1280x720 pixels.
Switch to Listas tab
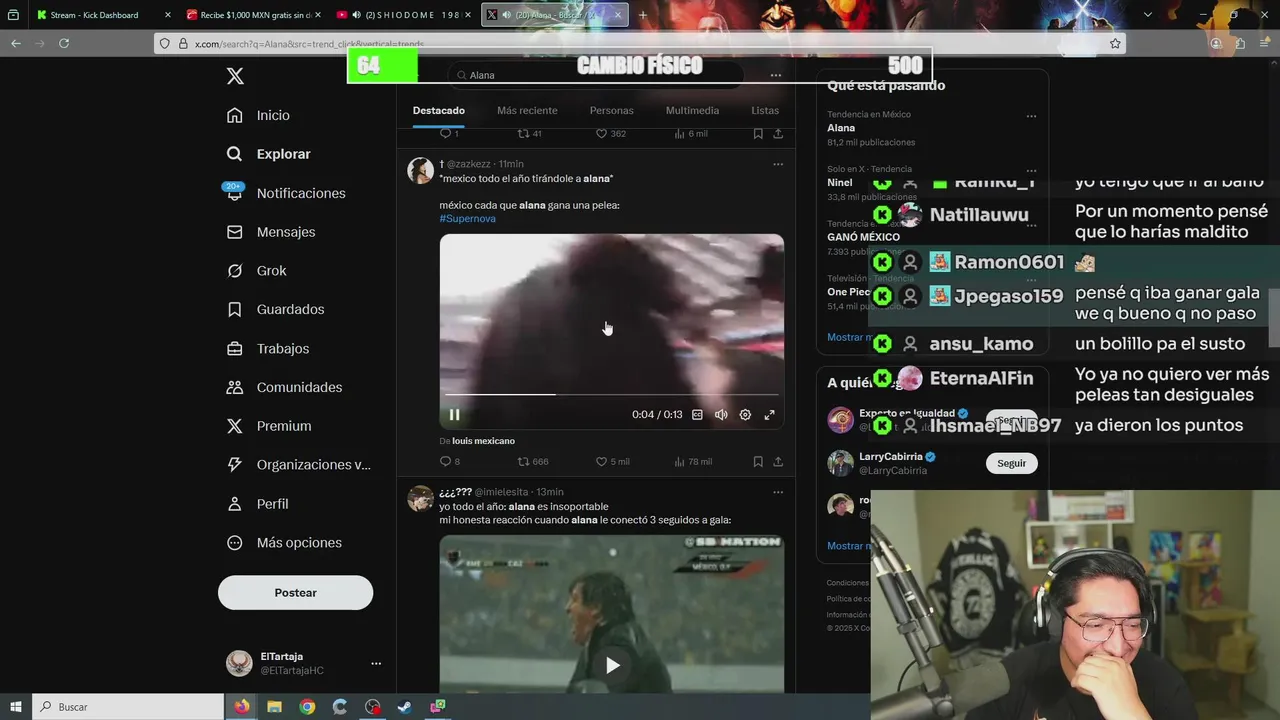point(765,110)
